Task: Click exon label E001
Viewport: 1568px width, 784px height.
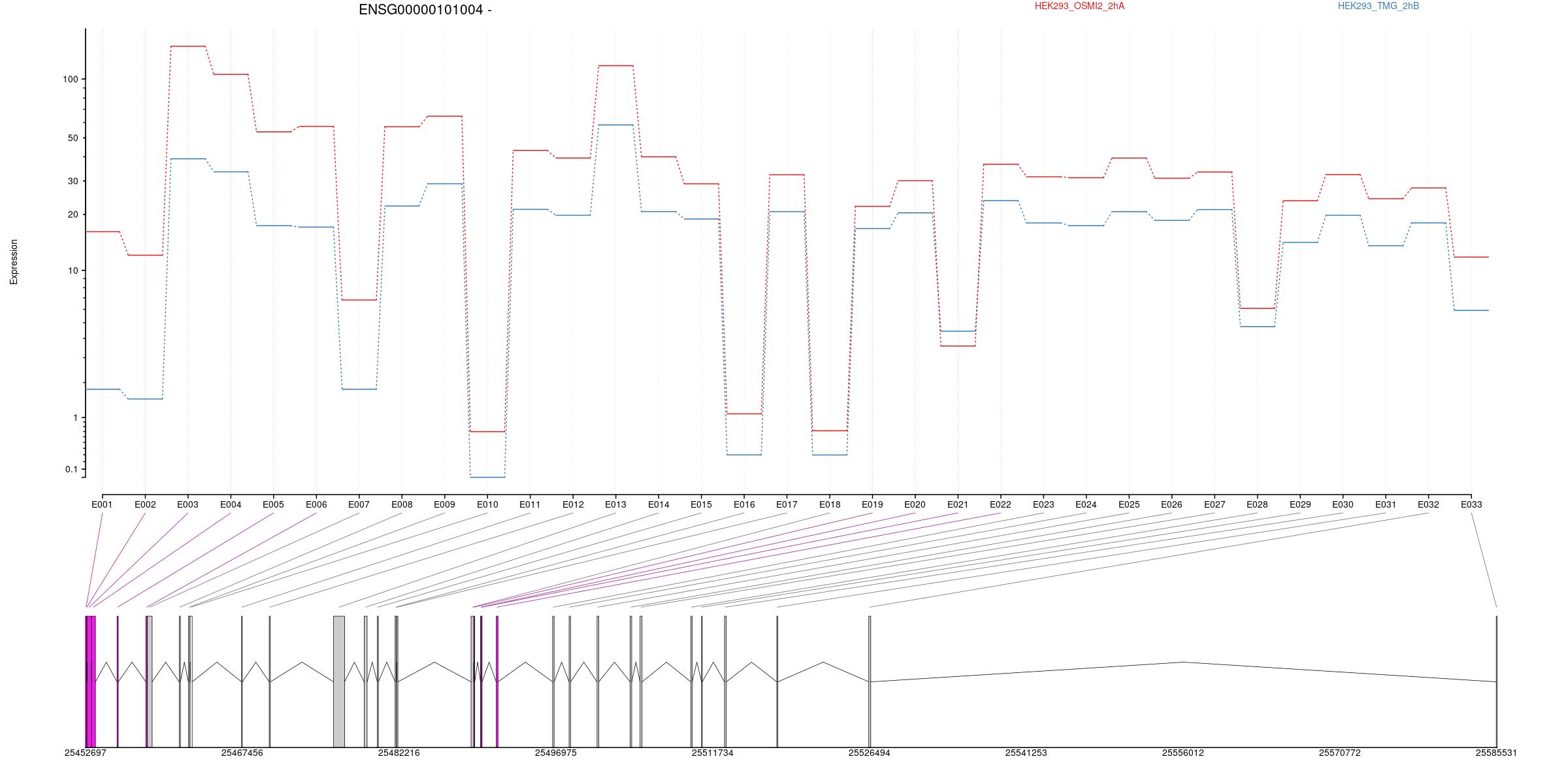Action: pyautogui.click(x=102, y=504)
